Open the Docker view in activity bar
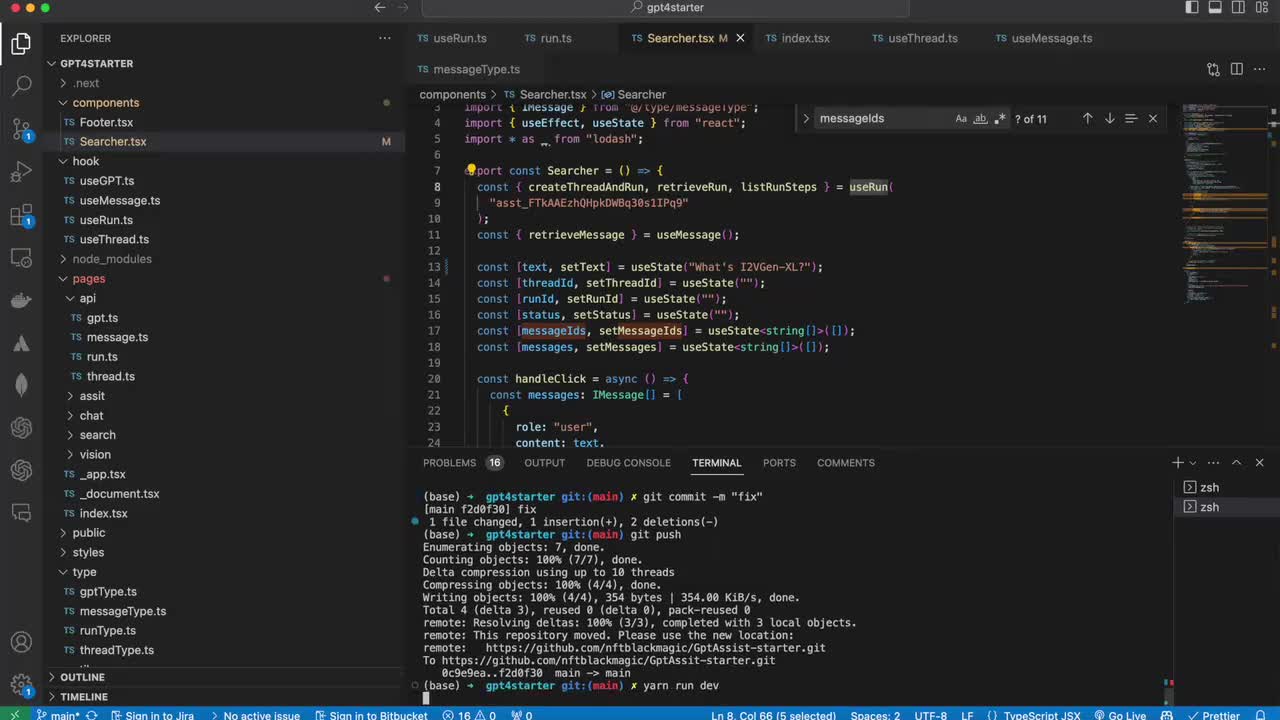 tap(21, 301)
